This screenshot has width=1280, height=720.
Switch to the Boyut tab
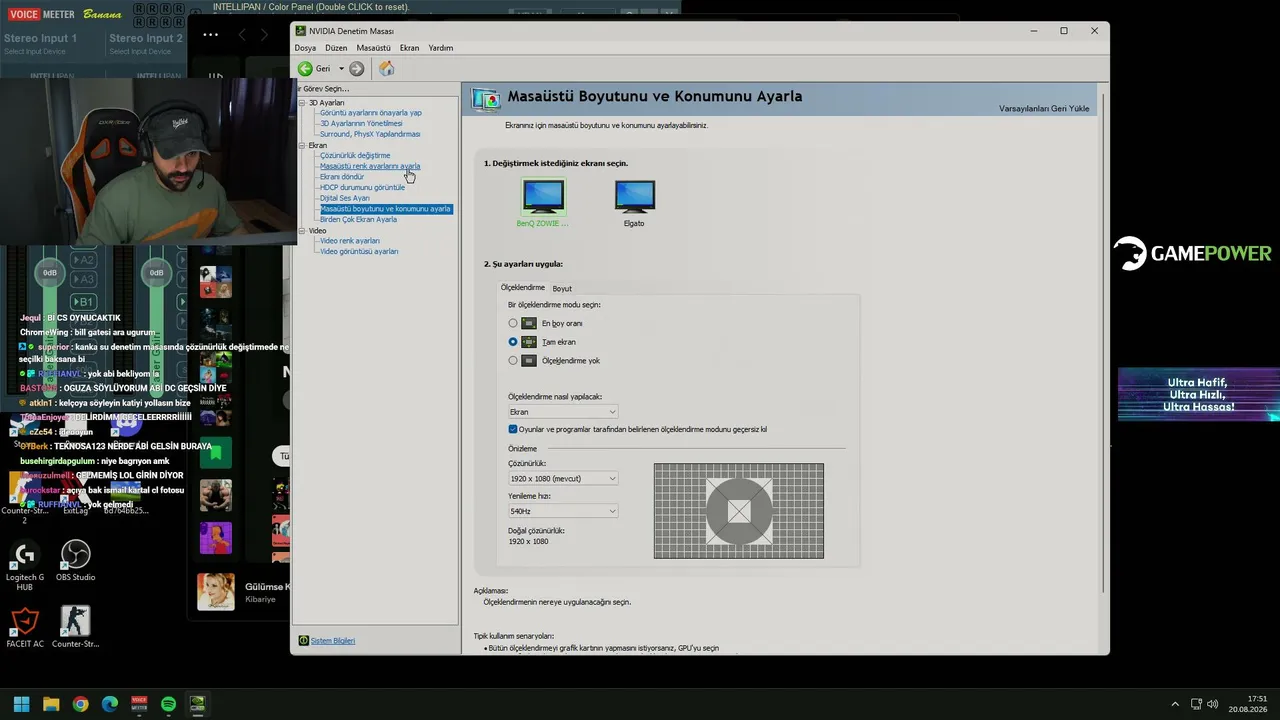click(562, 288)
